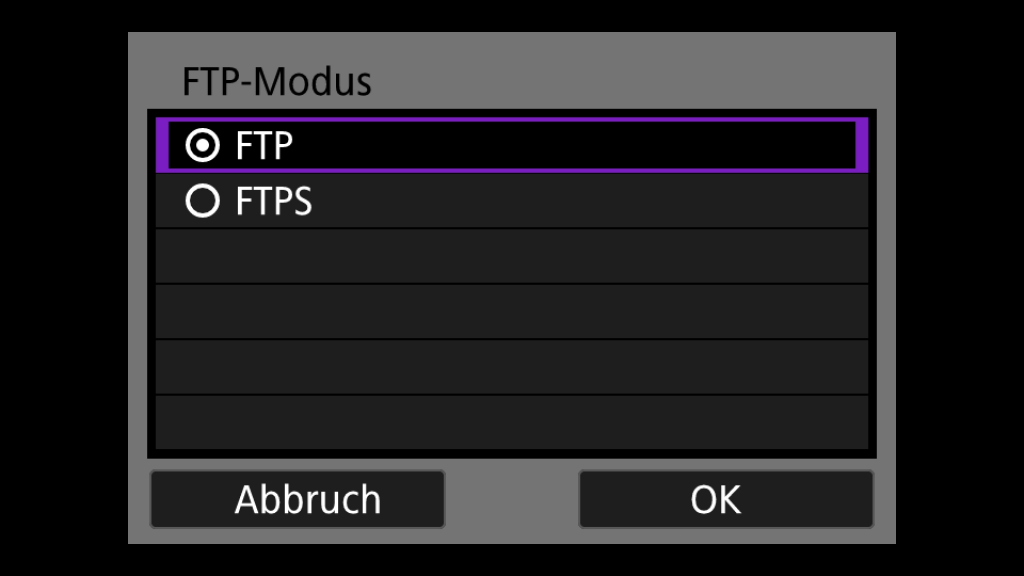
Task: Click the first empty row below FTPS
Action: (511, 257)
